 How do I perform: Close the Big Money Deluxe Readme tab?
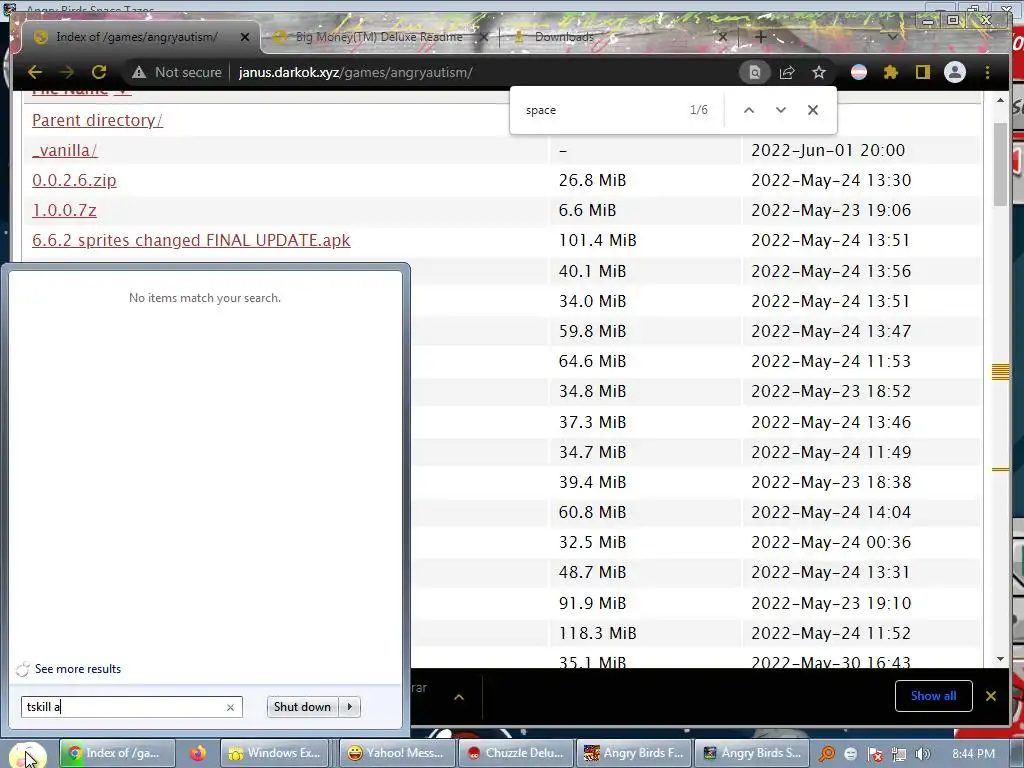pos(484,37)
